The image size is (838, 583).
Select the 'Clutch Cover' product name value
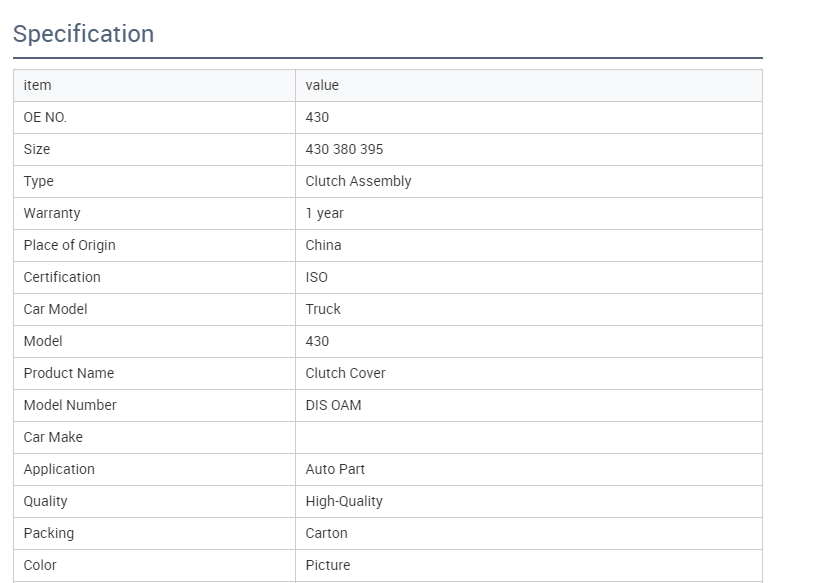click(x=345, y=373)
